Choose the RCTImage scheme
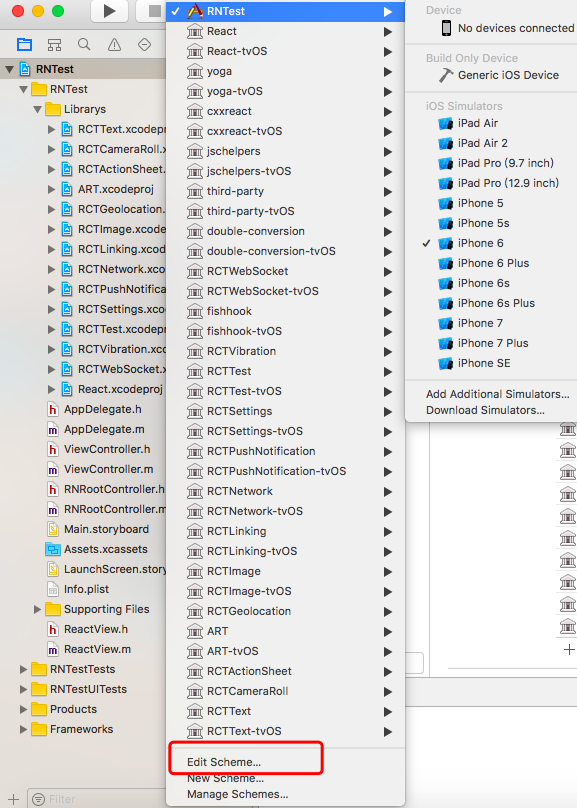The height and width of the screenshot is (808, 577). [x=285, y=571]
